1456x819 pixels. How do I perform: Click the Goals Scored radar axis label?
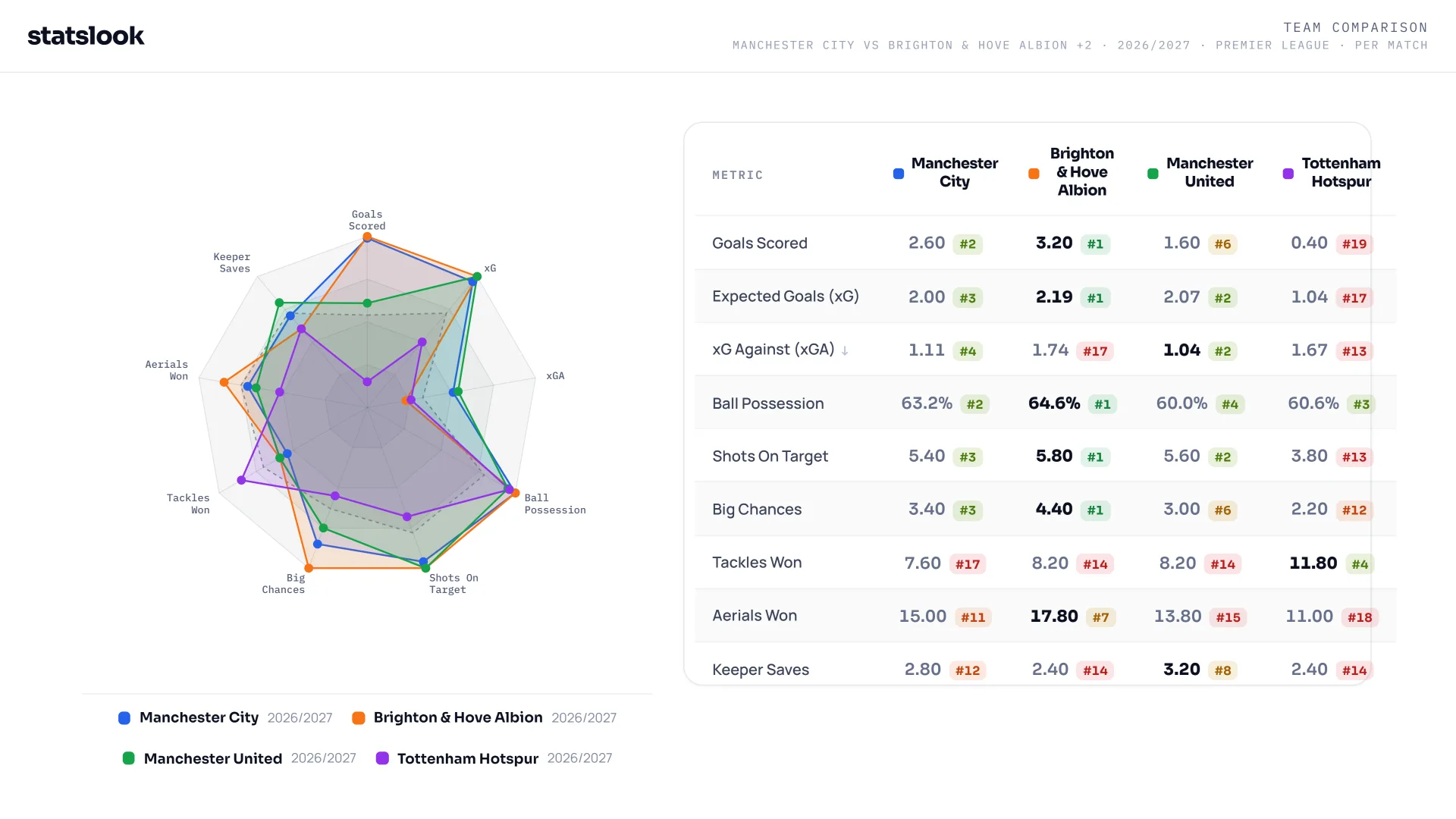[367, 220]
